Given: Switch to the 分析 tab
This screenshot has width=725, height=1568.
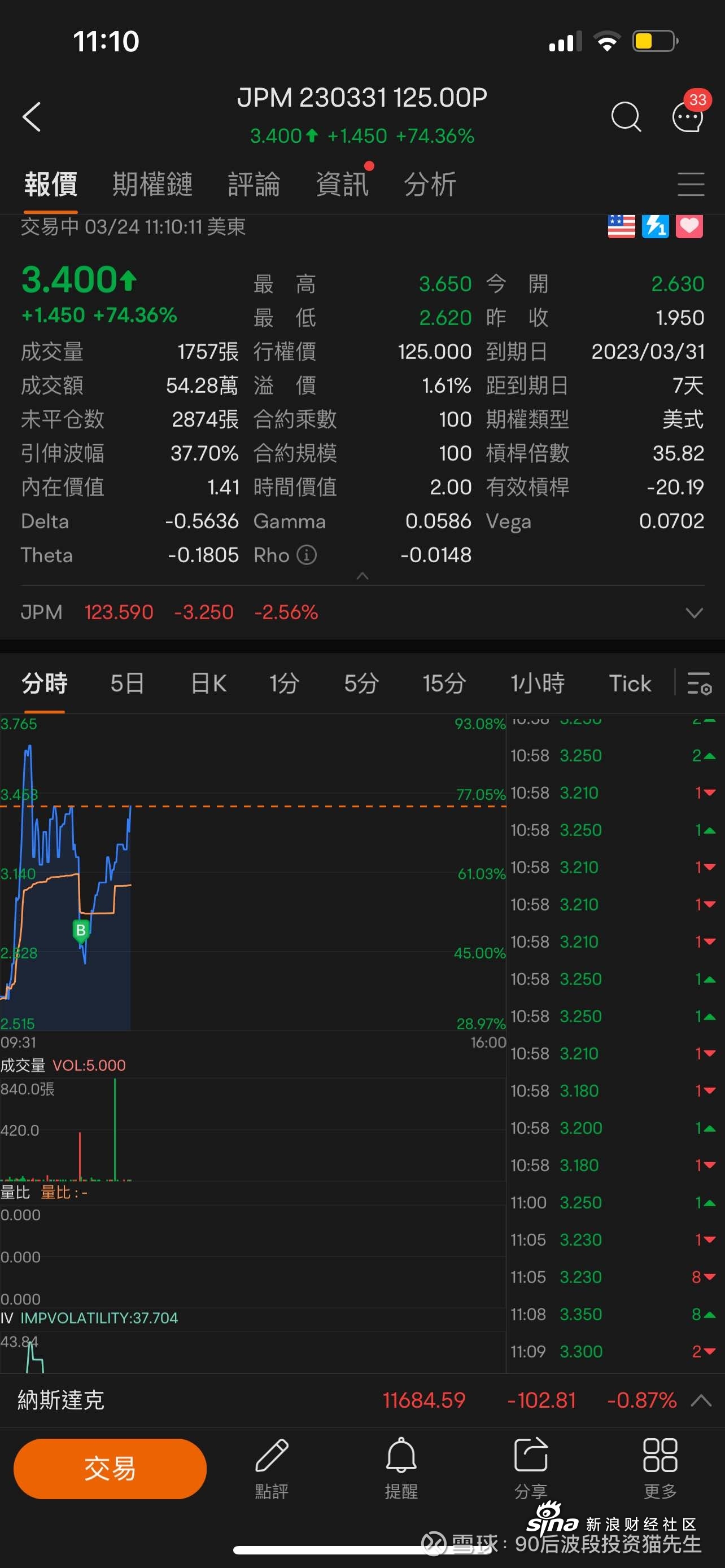Looking at the screenshot, I should 430,185.
